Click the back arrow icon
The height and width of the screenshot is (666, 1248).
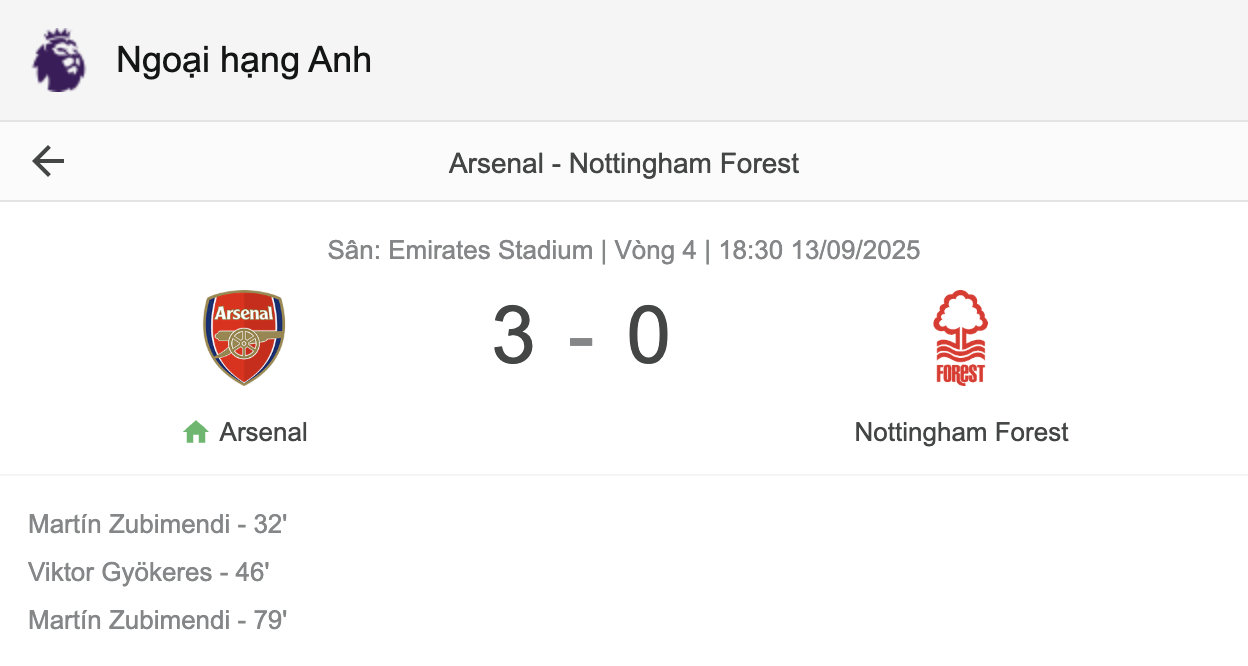point(48,161)
